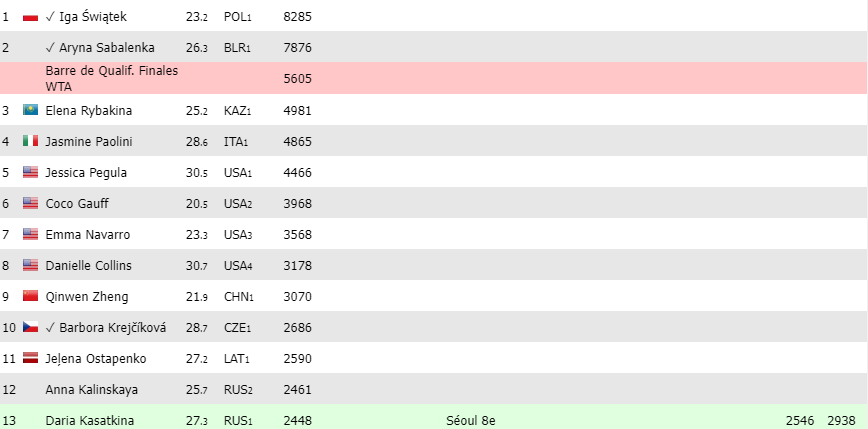
Task: Click the US flag next to Jessica Pegula
Action: click(x=30, y=173)
